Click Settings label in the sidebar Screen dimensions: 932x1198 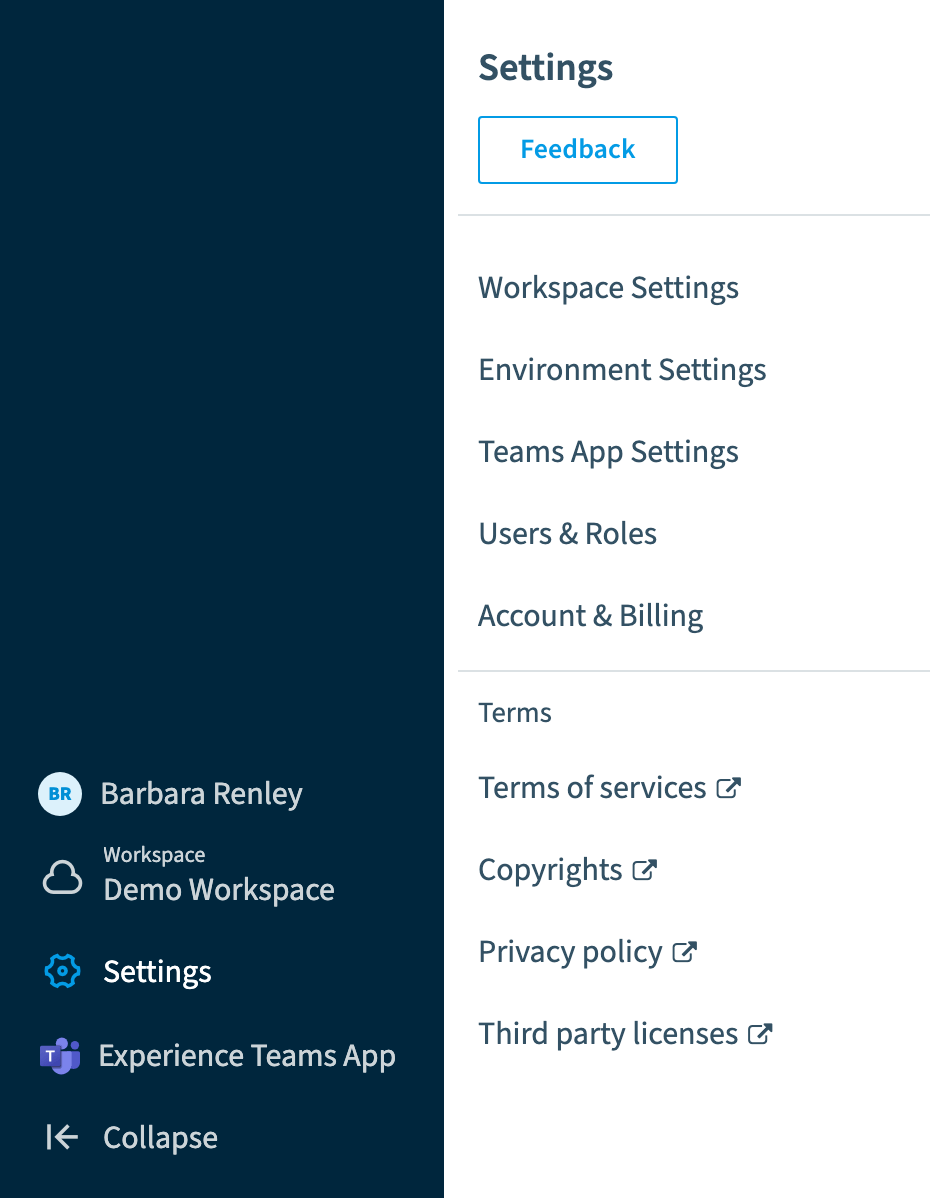[x=157, y=972]
